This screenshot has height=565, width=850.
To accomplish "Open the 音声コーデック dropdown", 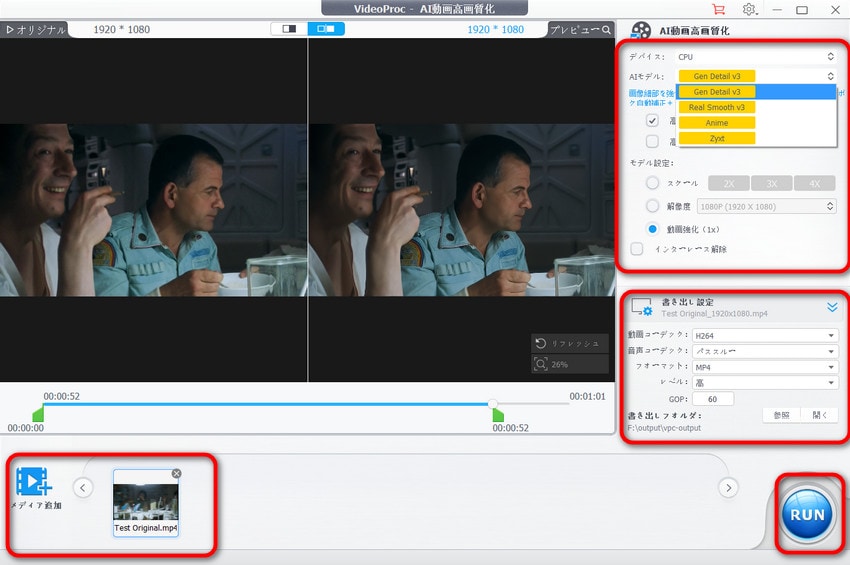I will click(765, 351).
